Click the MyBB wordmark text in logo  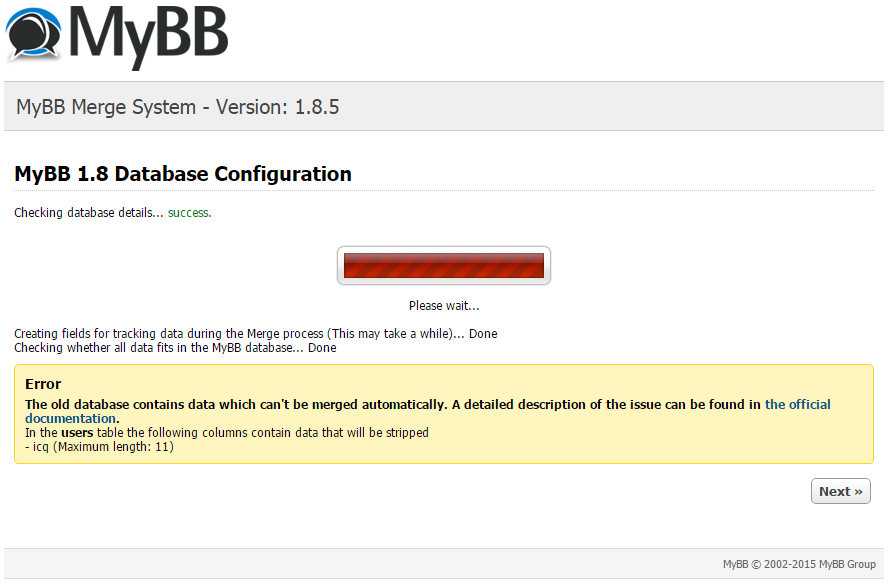point(149,37)
